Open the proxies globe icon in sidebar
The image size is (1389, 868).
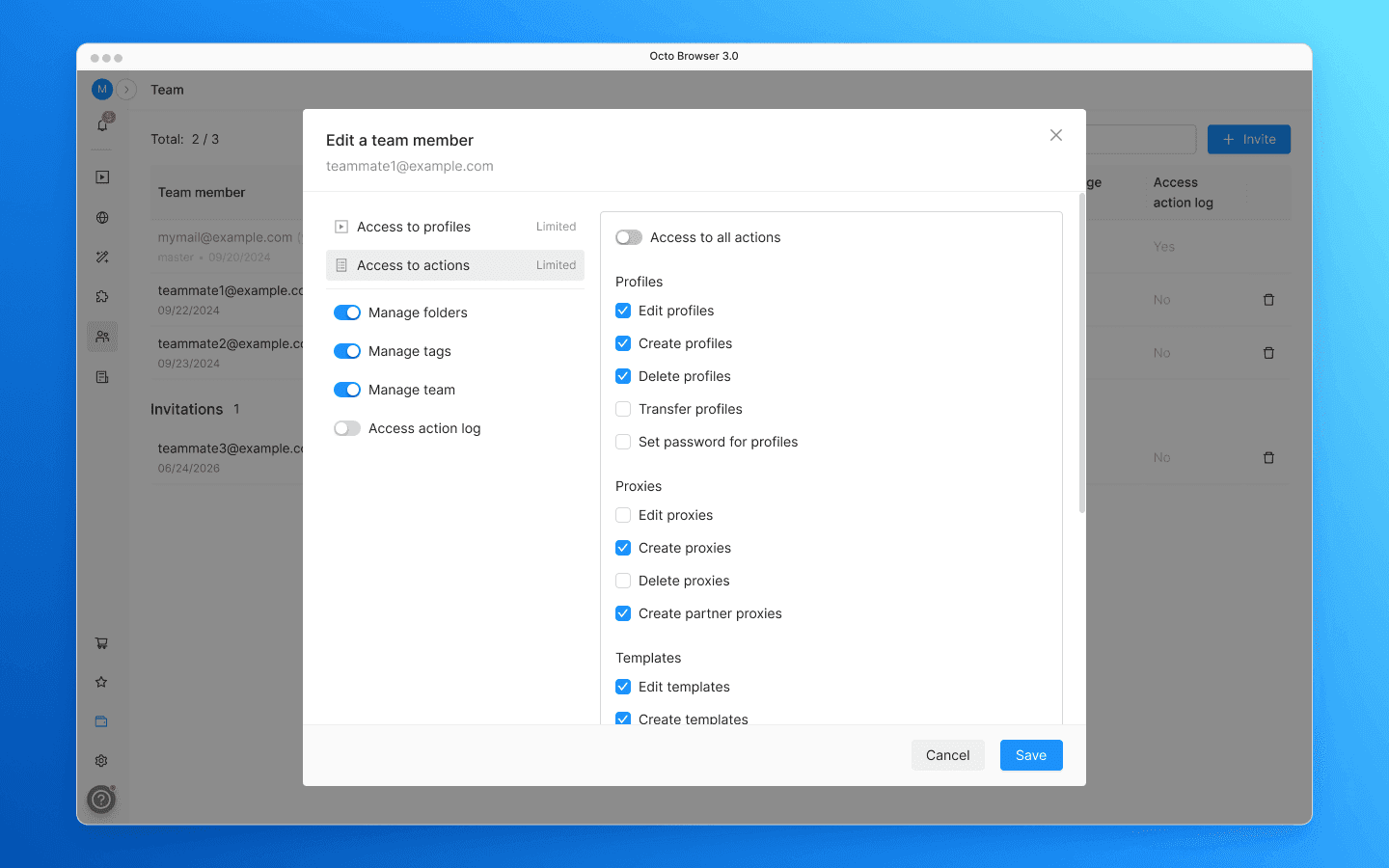102,218
